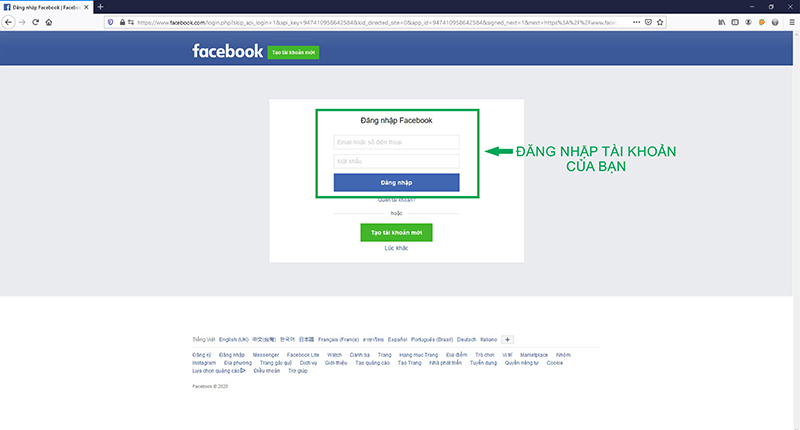Click Tạo tài khoản mới below hoặc

(x=396, y=233)
